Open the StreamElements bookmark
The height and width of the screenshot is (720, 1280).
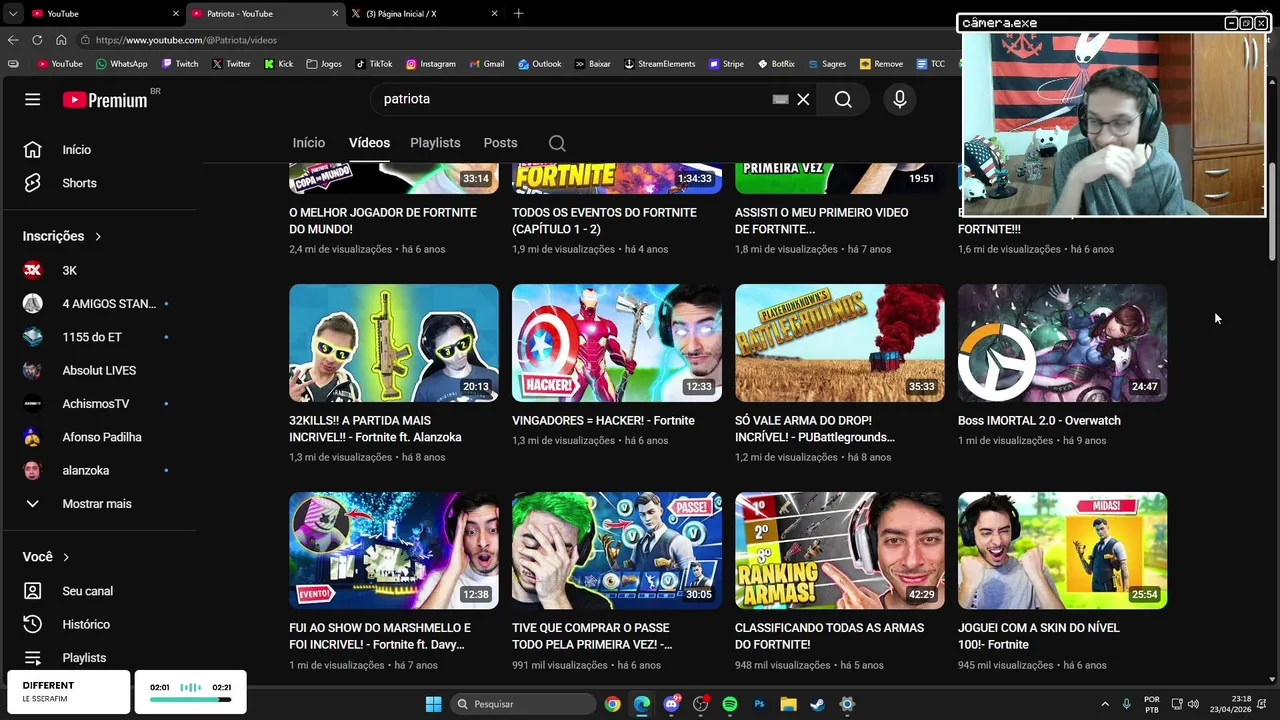point(659,64)
